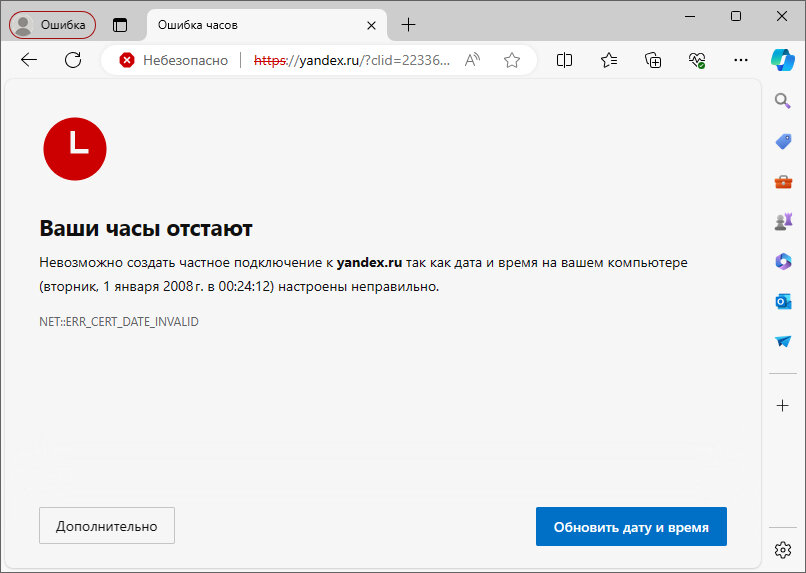Open sidebar Outlook icon

(x=783, y=301)
